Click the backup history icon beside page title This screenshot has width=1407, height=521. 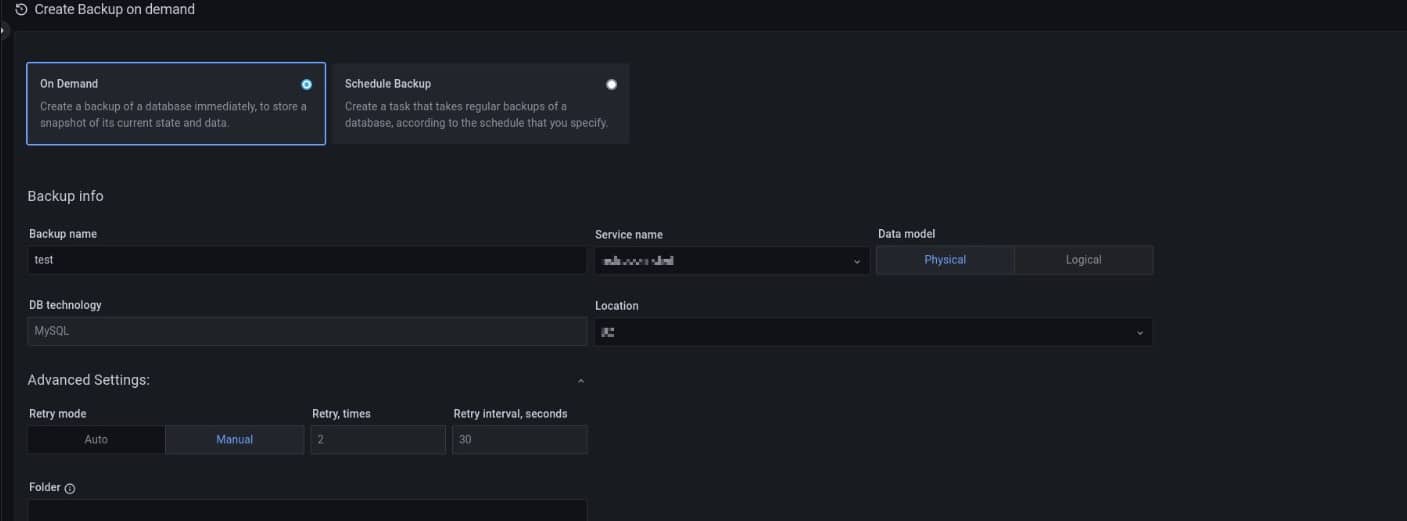21,9
